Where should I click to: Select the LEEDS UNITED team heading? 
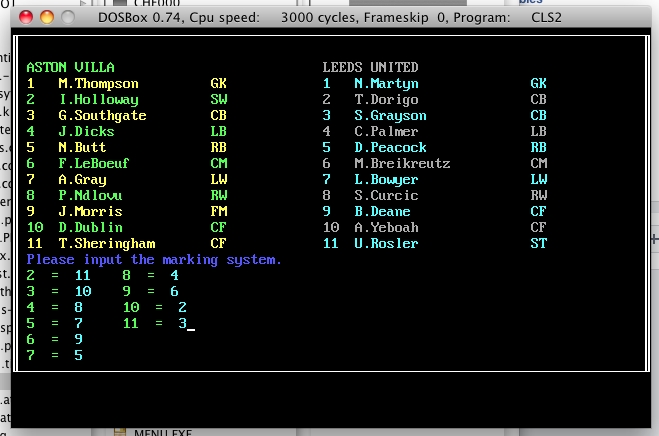pyautogui.click(x=370, y=67)
